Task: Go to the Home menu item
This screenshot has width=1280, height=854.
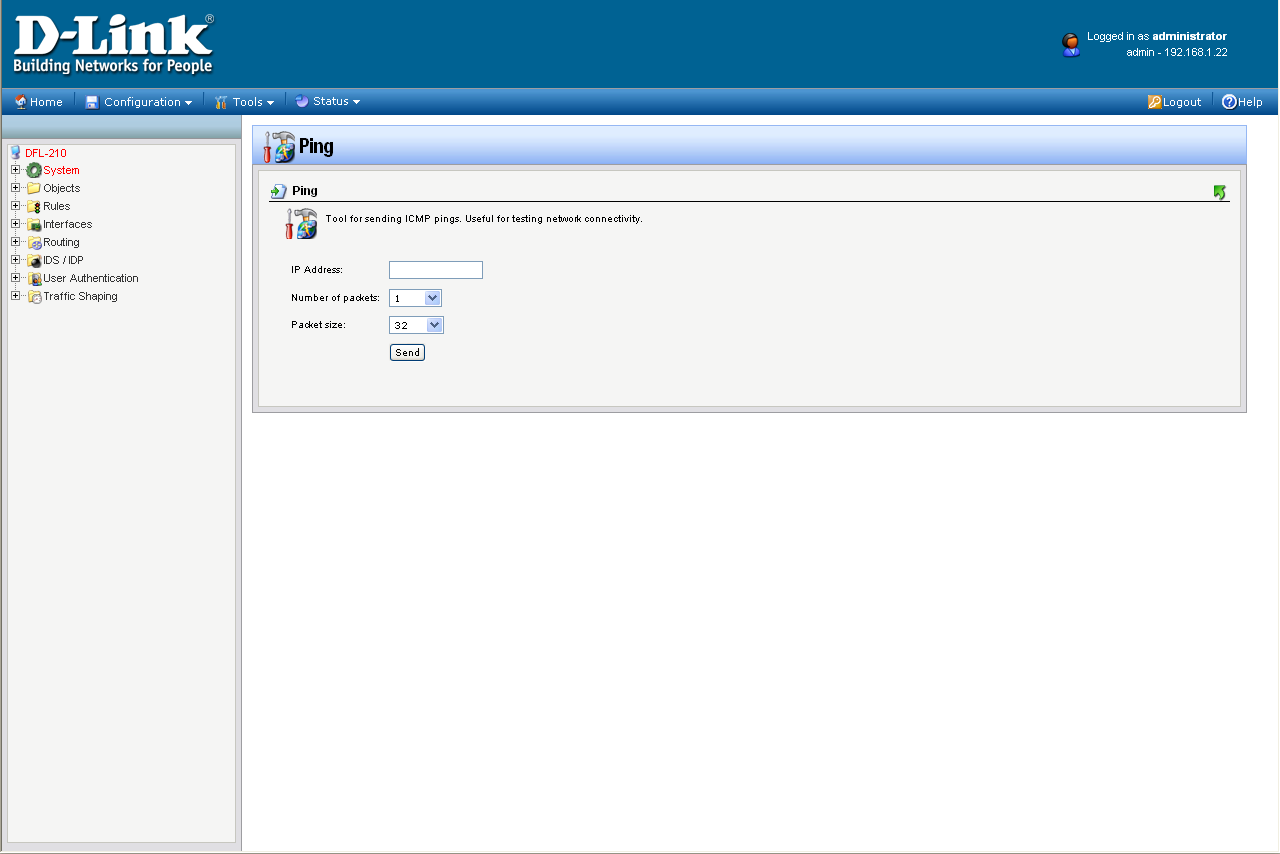Action: click(x=38, y=102)
